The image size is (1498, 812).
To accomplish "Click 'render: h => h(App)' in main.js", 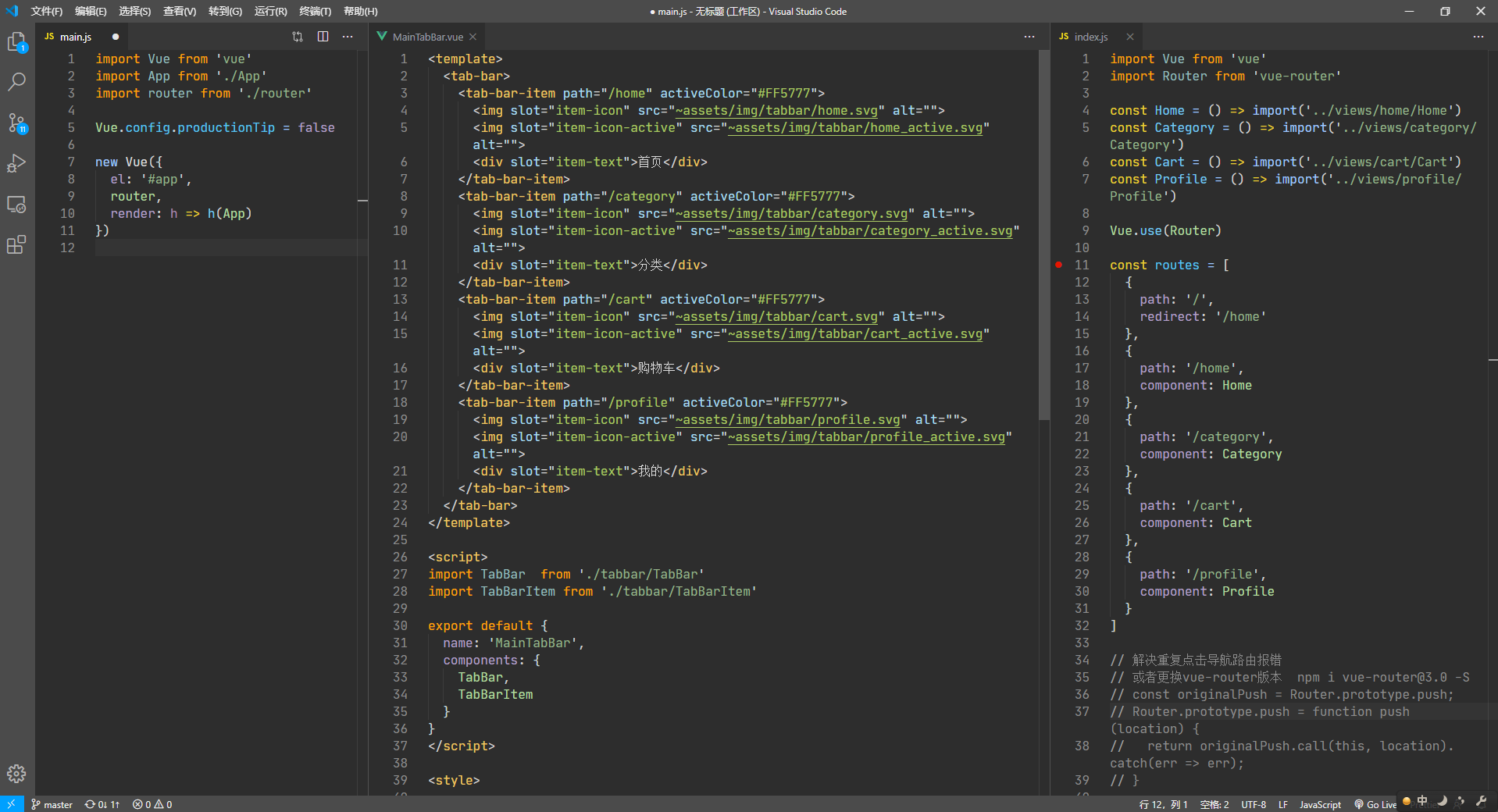I will pos(181,213).
